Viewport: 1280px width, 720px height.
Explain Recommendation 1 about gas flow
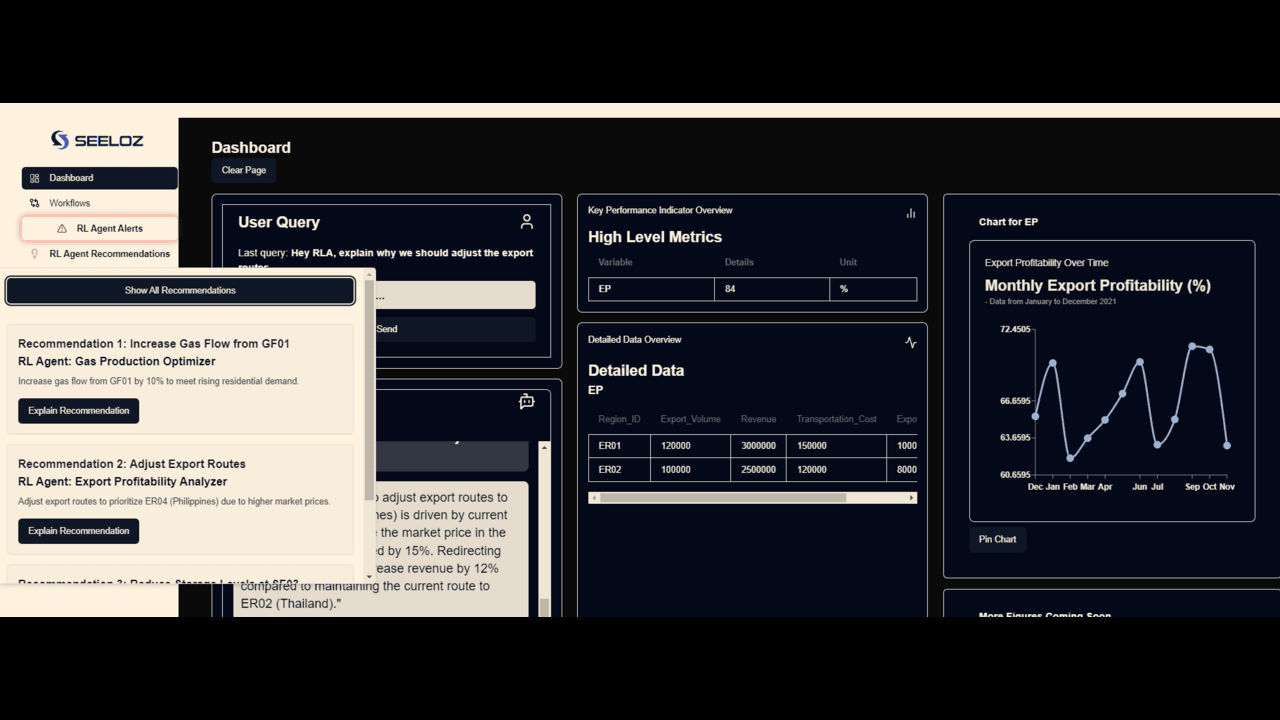(79, 411)
